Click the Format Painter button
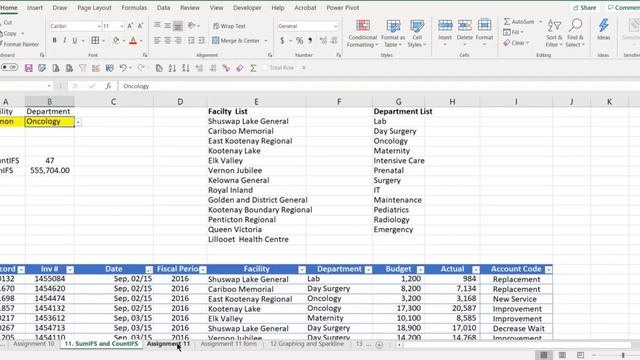This screenshot has width=640, height=360. 20,44
